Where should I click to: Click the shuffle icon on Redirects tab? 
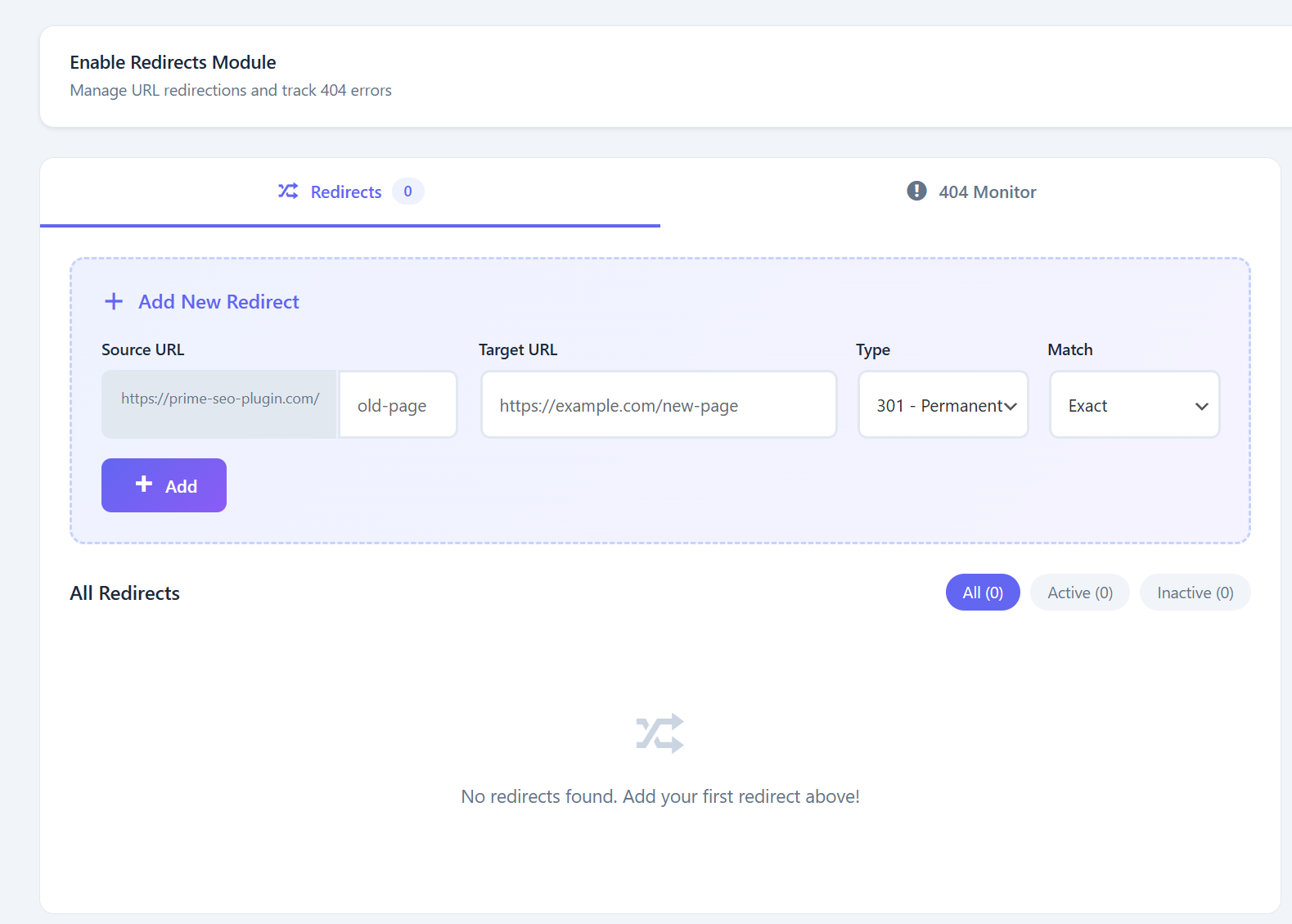[288, 192]
